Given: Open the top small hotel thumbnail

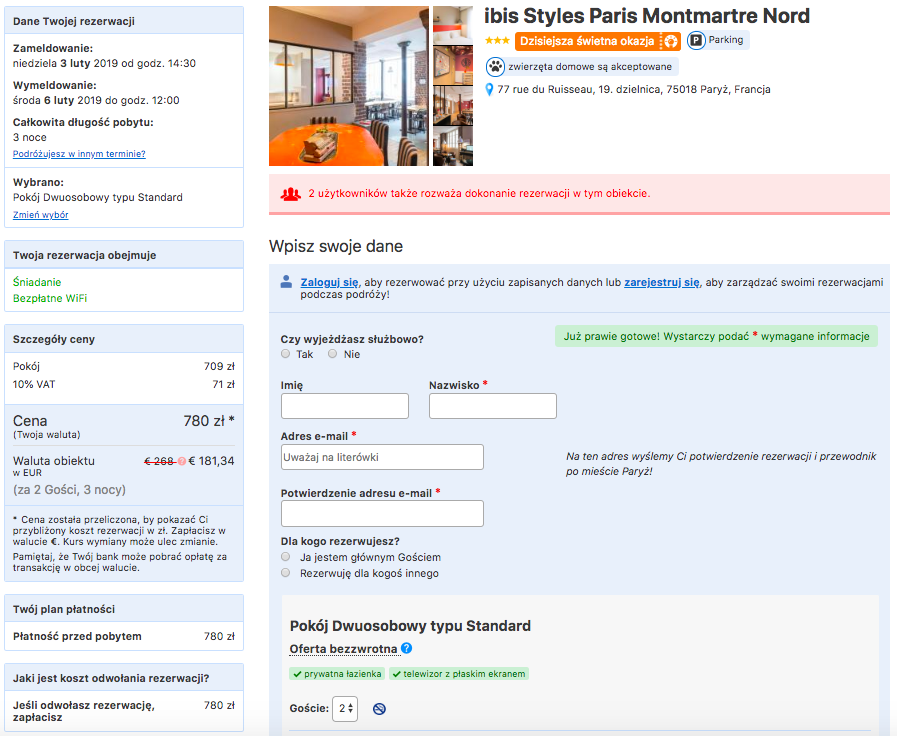Looking at the screenshot, I should (453, 25).
